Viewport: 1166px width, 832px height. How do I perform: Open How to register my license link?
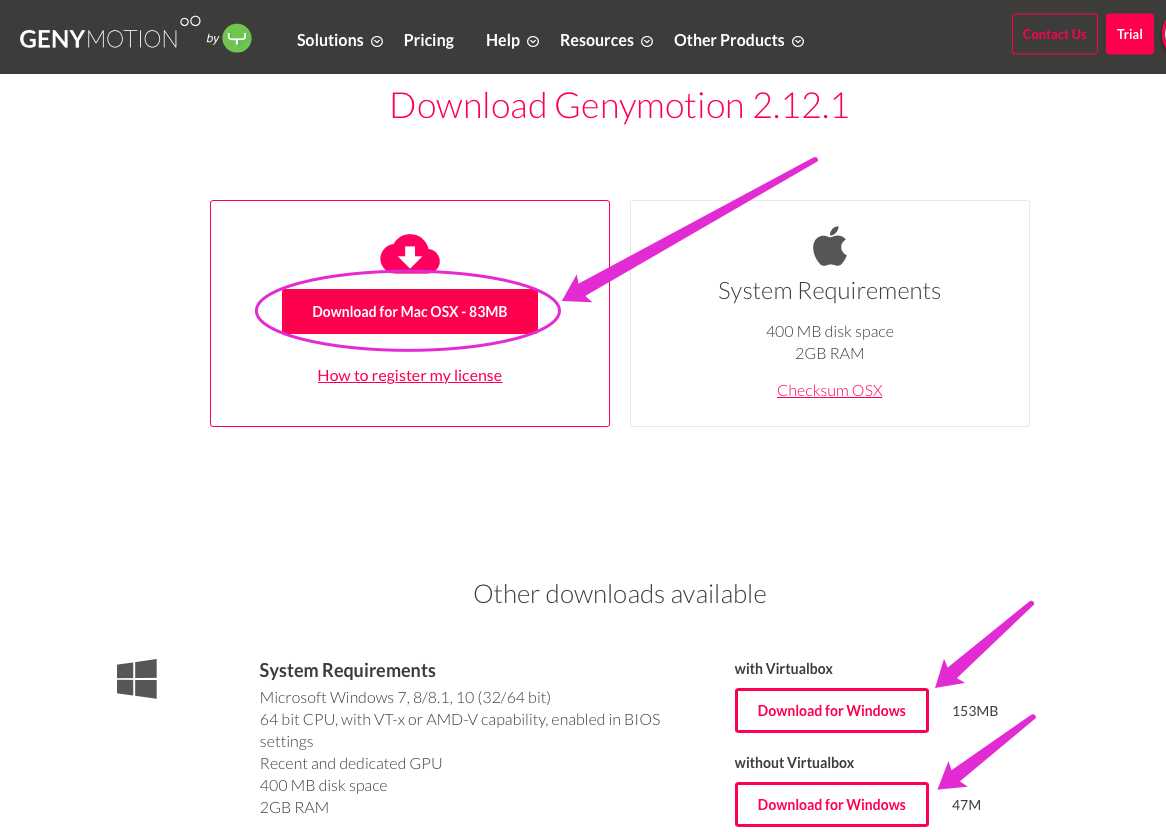point(410,375)
